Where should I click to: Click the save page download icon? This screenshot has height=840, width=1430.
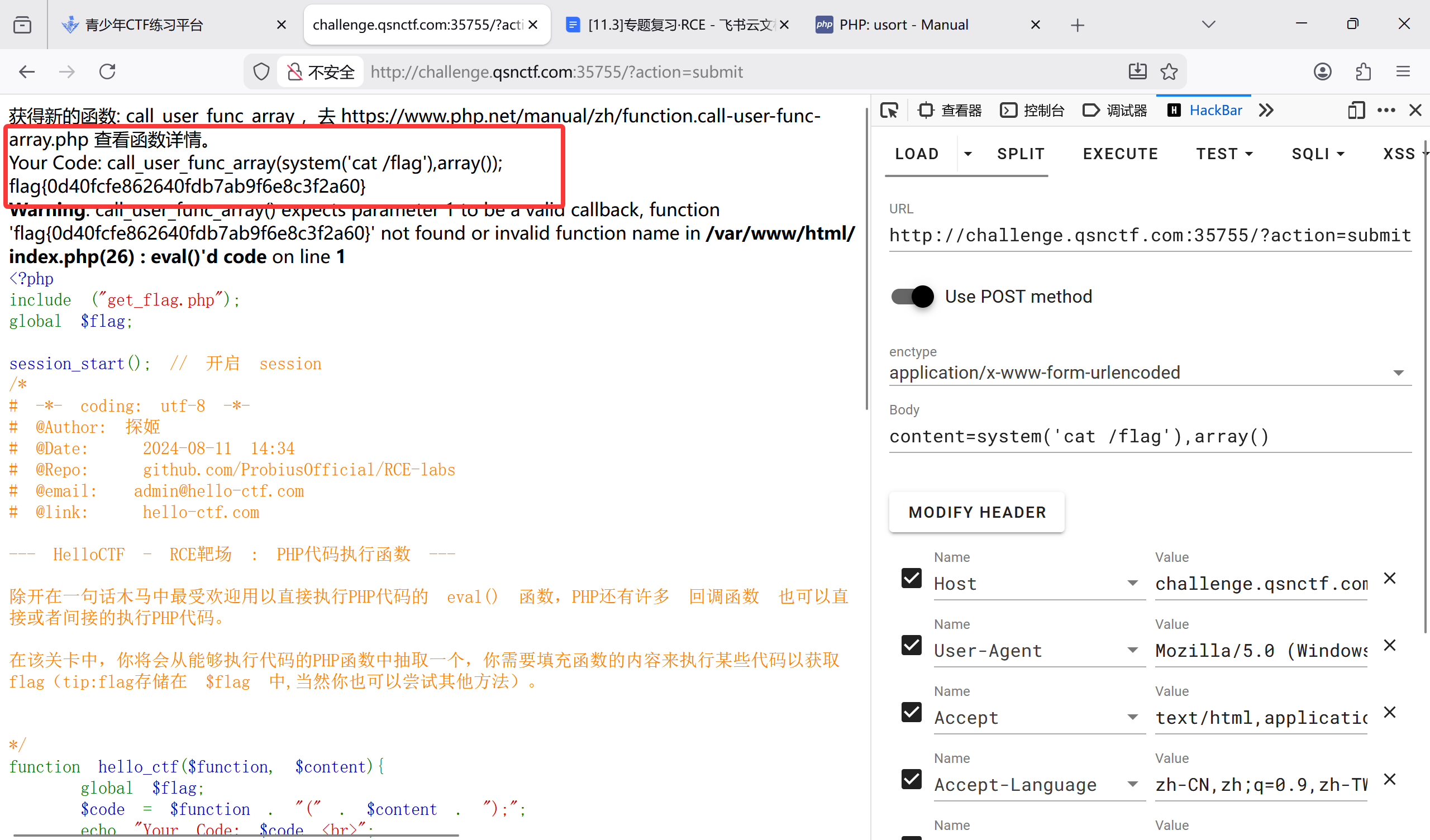pyautogui.click(x=1137, y=71)
